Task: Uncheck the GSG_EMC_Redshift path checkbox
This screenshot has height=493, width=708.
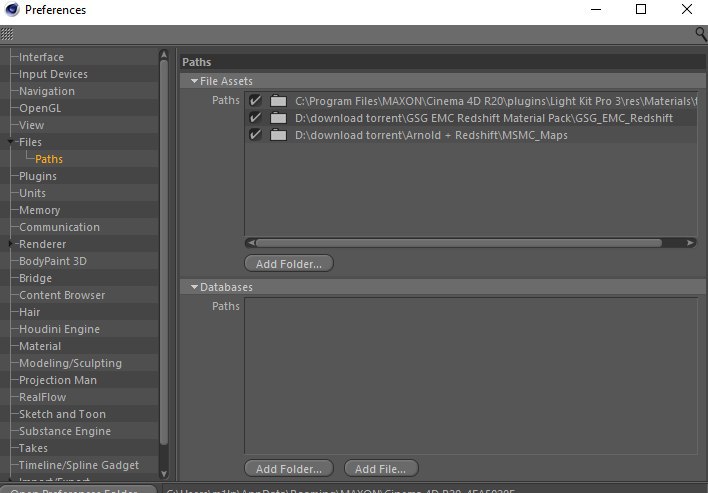Action: (255, 118)
